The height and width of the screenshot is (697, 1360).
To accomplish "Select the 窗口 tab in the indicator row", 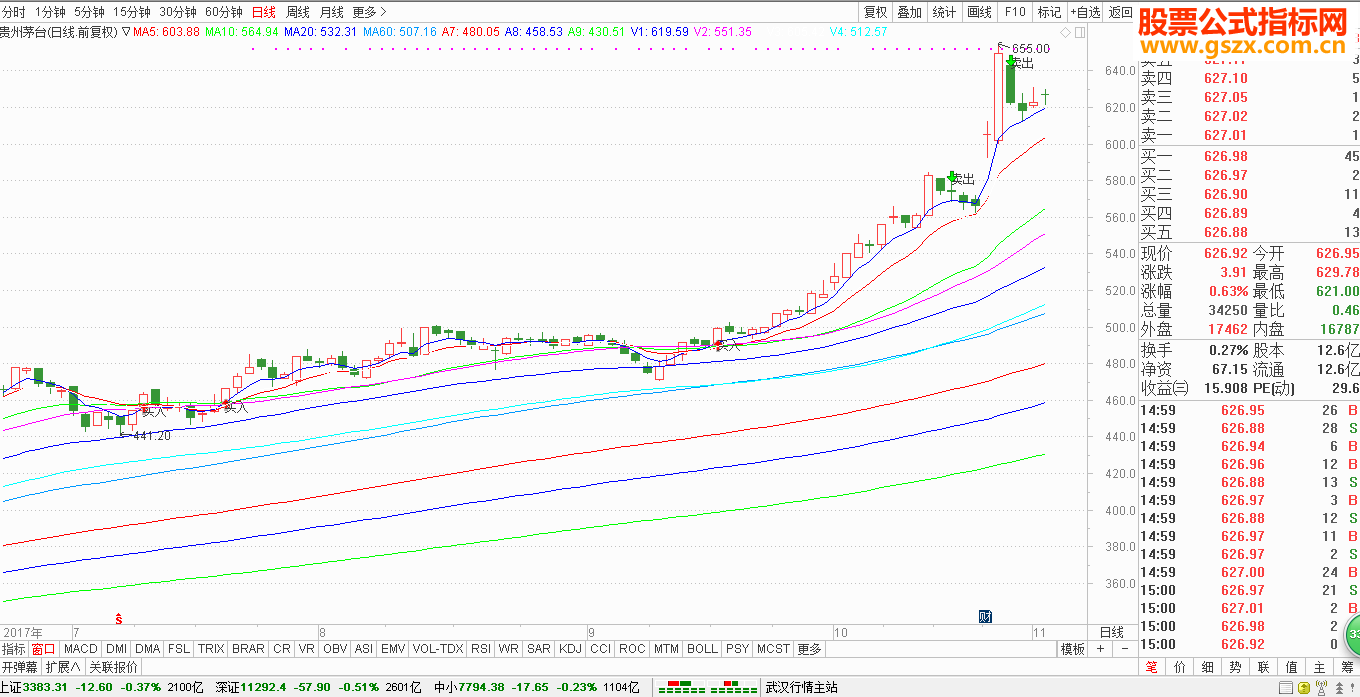I will click(x=44, y=649).
